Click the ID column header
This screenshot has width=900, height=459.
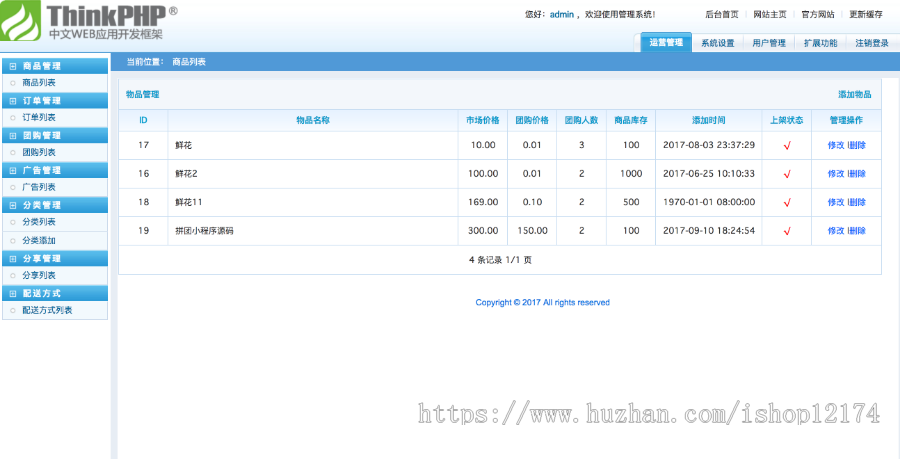tap(143, 120)
